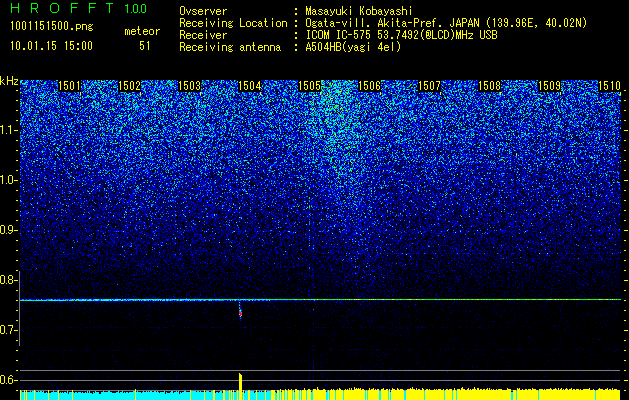
Task: Click the date stamp 10.01.15 15:00
Action: click(51, 46)
